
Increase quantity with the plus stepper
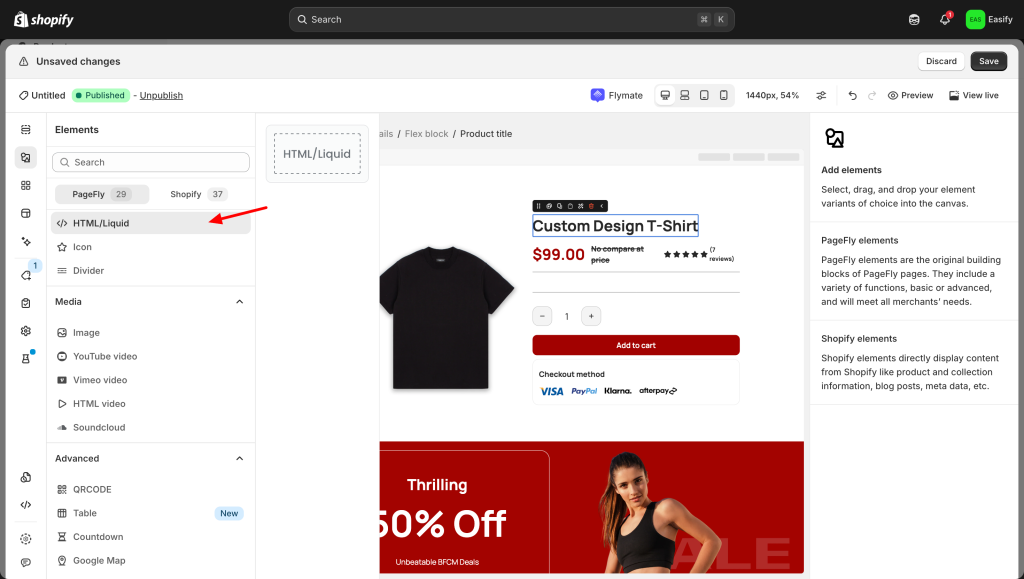pos(591,316)
